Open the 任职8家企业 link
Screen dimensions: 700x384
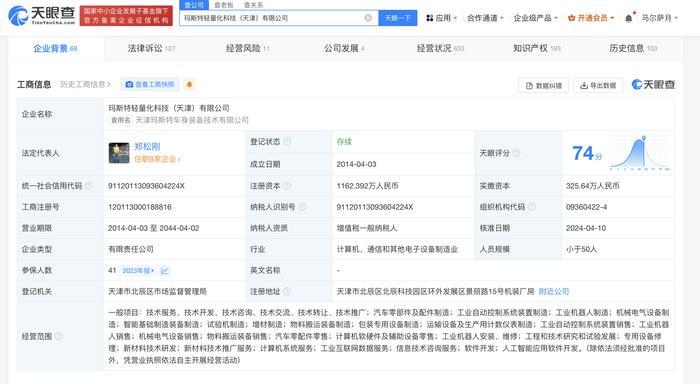point(157,159)
